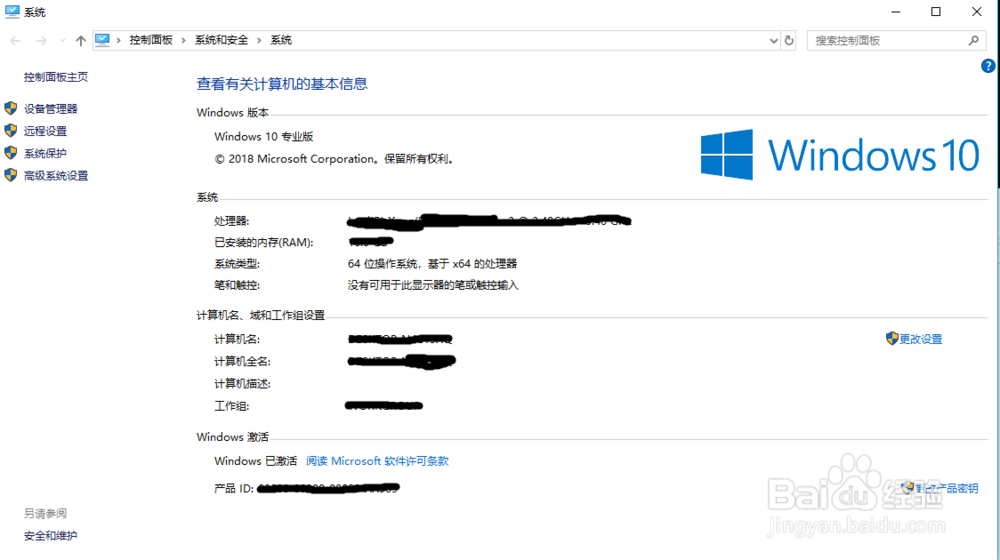Screen dimensions: 1000x560
Task: Open 高级系统设置 link
Action: pos(56,176)
